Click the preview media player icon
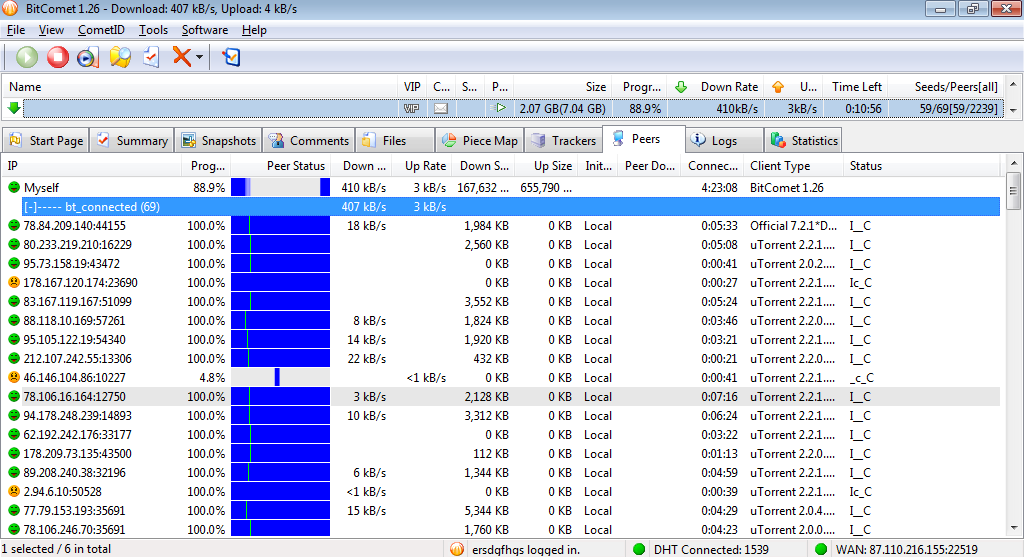 click(x=87, y=57)
